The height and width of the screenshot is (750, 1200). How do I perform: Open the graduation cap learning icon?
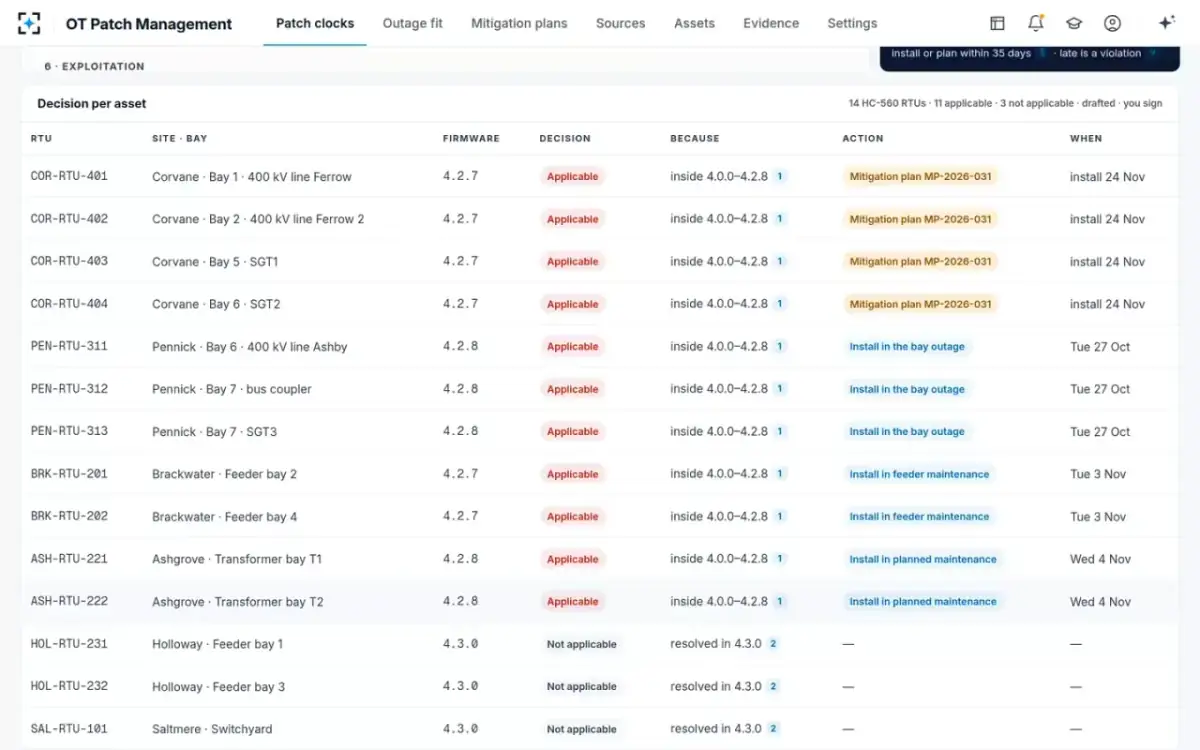[1074, 23]
